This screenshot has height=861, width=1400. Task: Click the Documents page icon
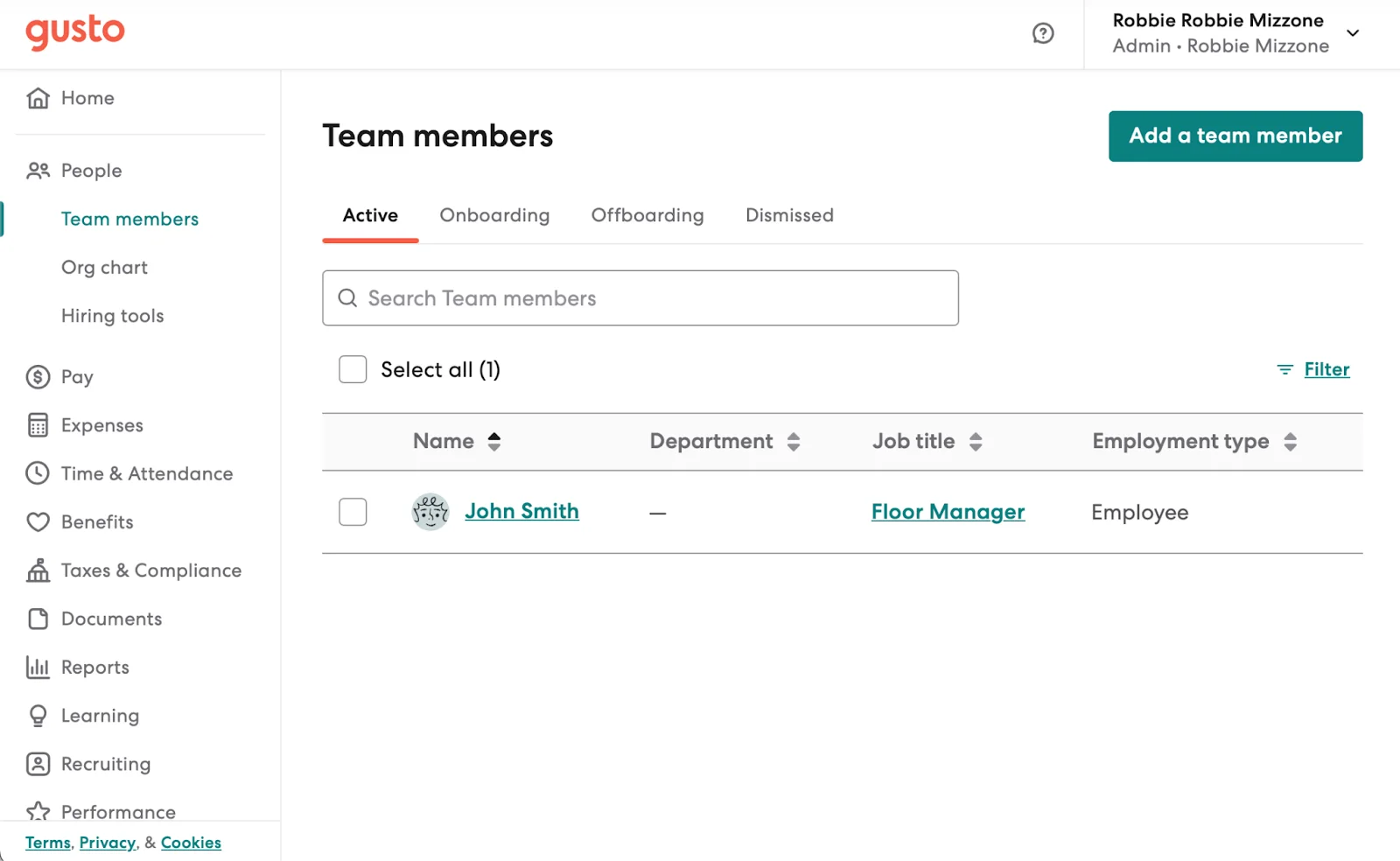[x=38, y=619]
